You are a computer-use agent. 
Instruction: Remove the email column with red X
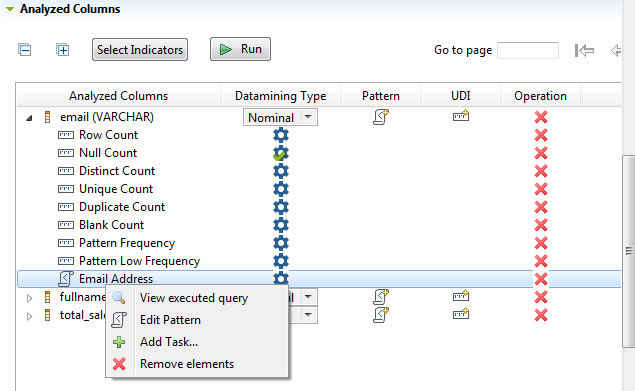541,117
